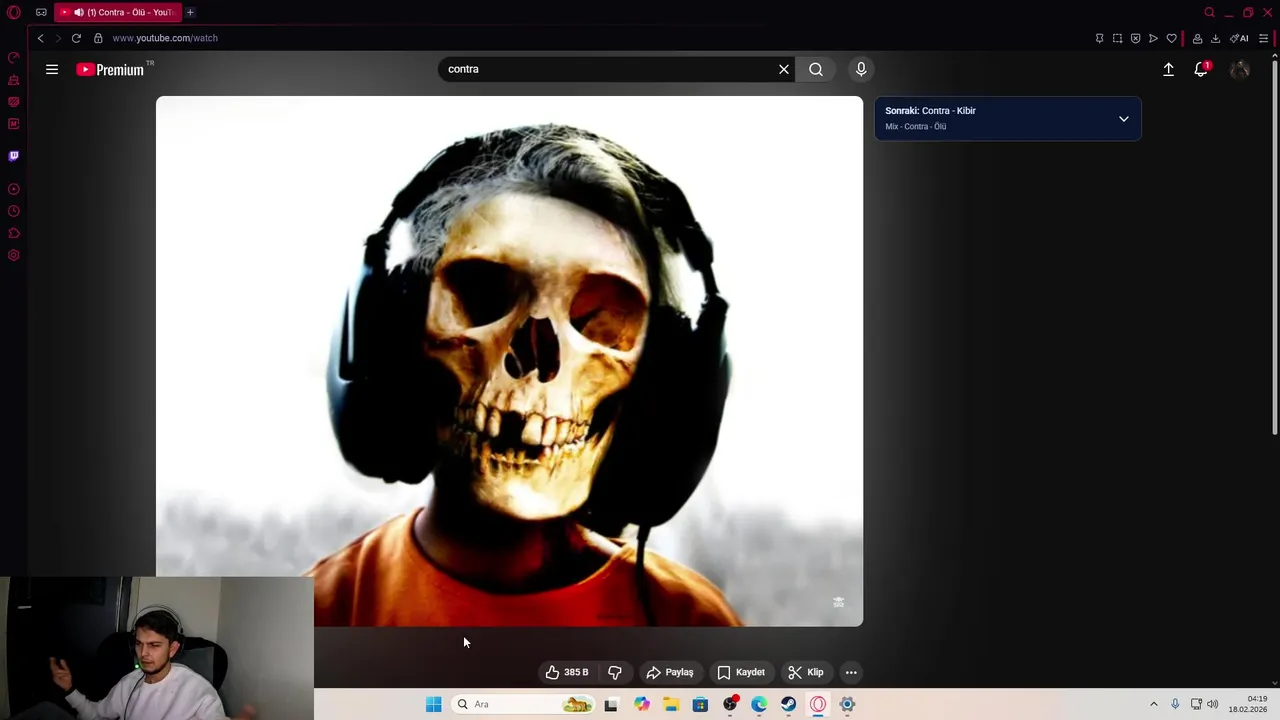
Task: Open the third pink icon in Opera sidebar
Action: click(14, 102)
